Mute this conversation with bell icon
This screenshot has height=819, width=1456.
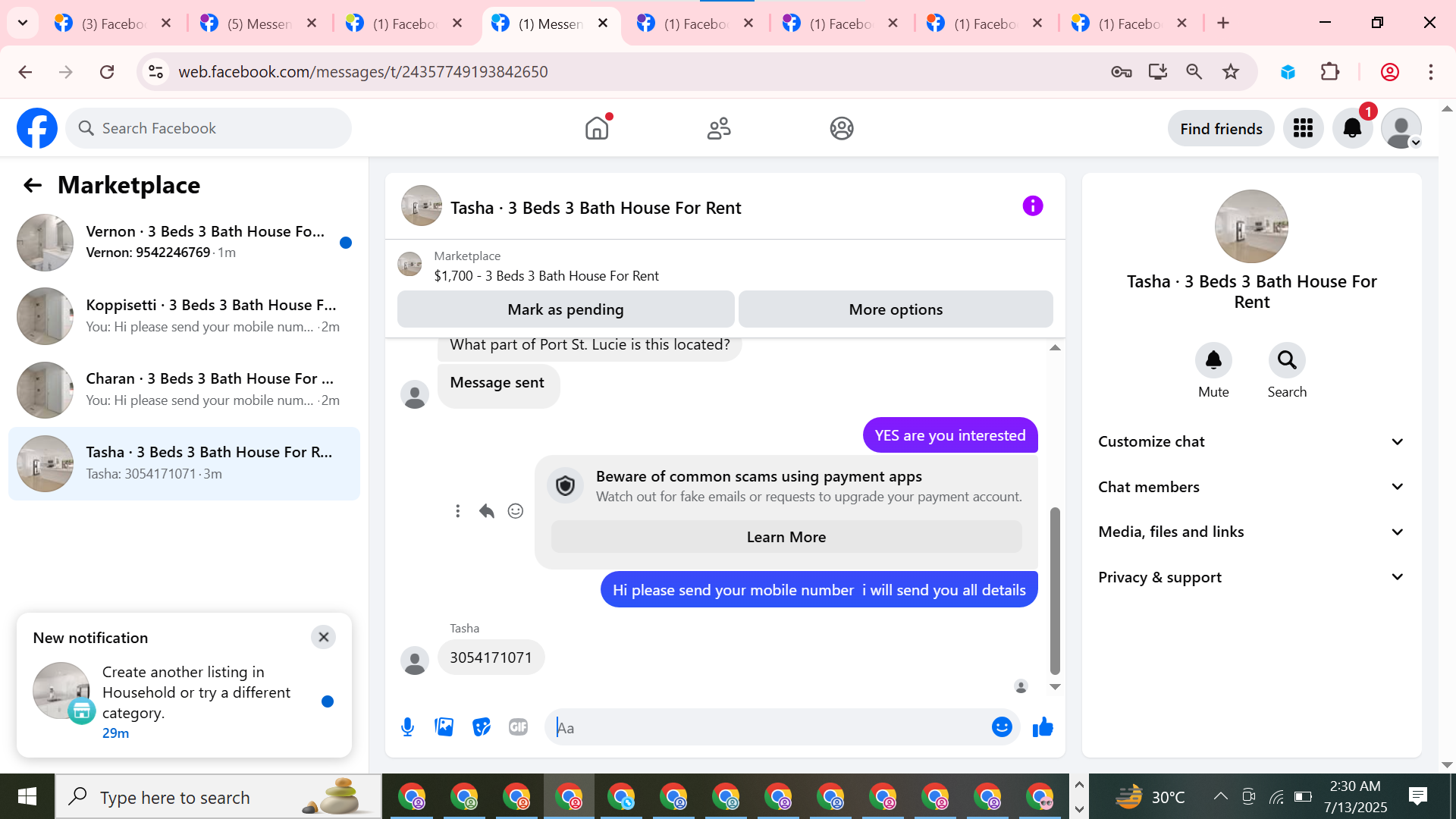coord(1213,360)
